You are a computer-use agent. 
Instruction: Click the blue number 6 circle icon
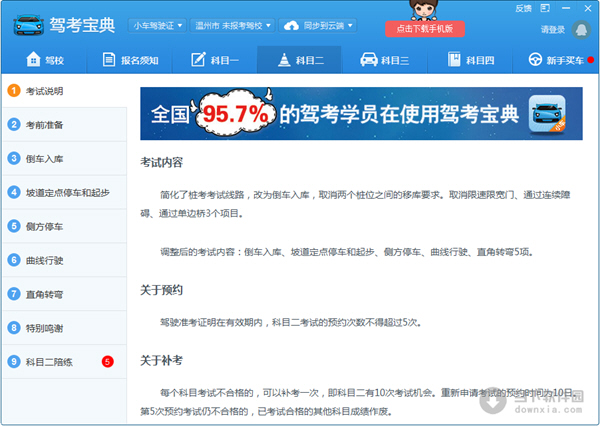pyautogui.click(x=14, y=260)
